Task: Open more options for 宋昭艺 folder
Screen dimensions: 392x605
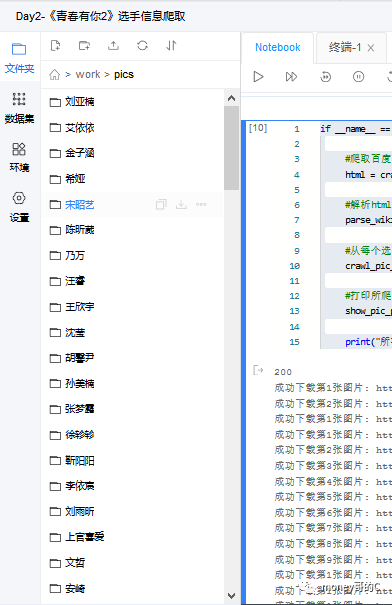Action: (201, 204)
